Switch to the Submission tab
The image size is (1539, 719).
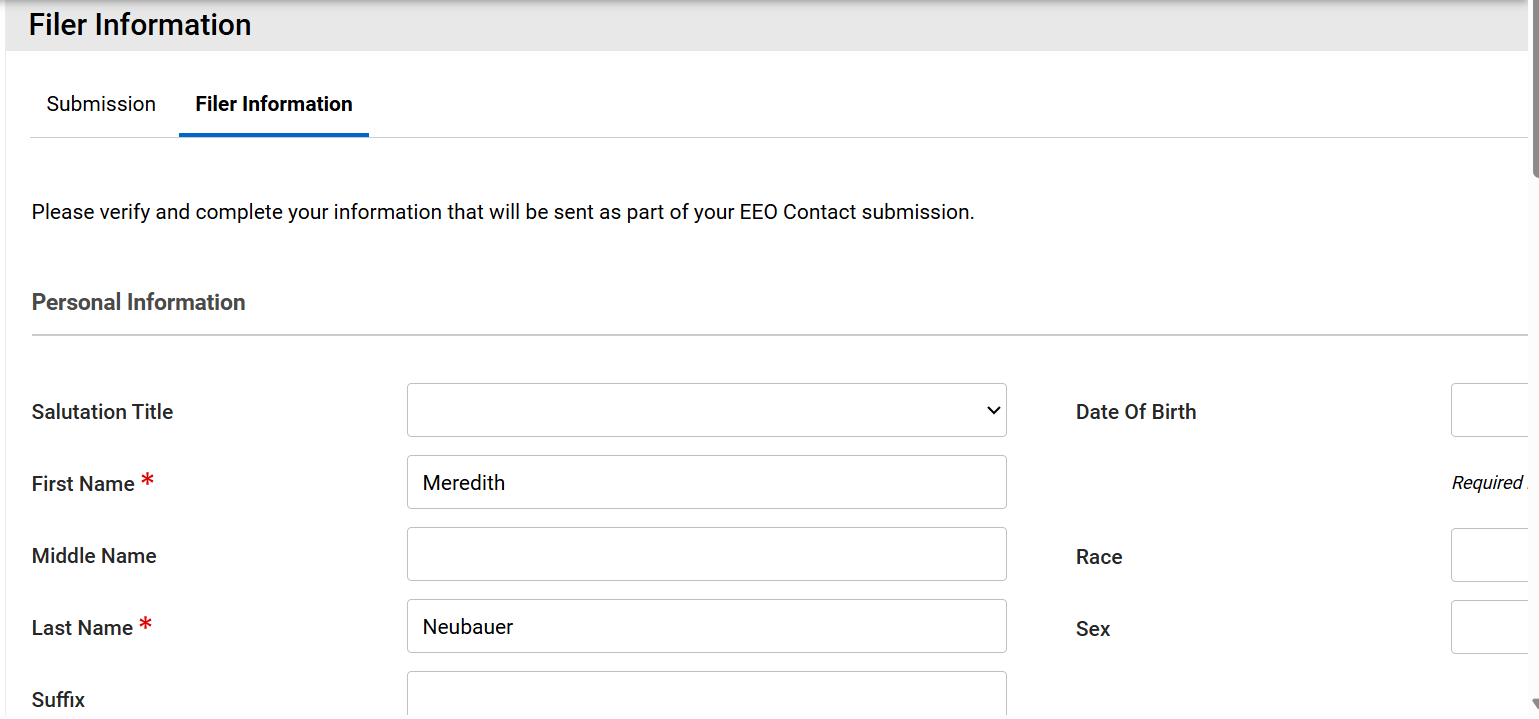pos(101,104)
